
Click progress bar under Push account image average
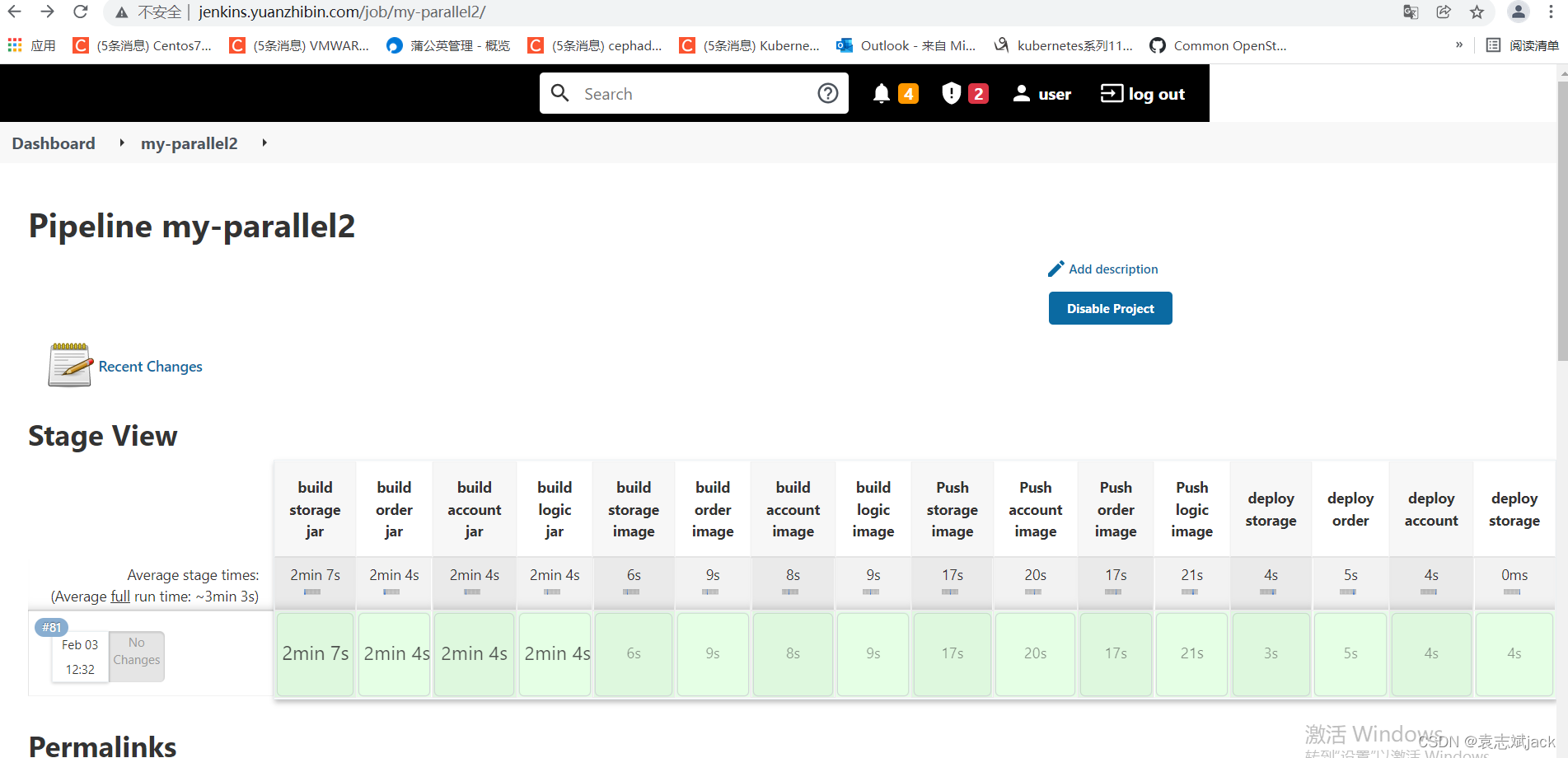1033,592
